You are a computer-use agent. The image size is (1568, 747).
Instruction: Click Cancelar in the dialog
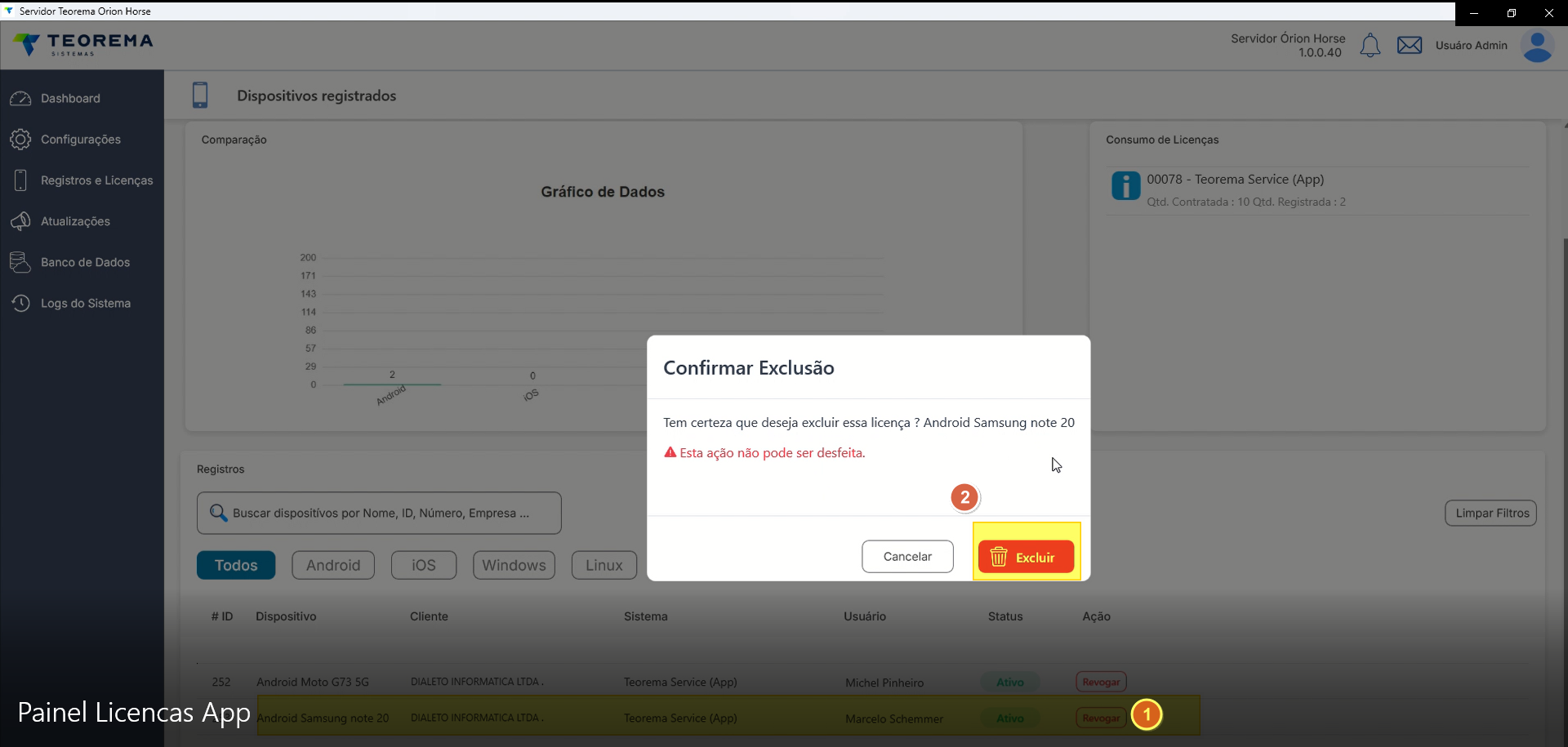tap(907, 556)
